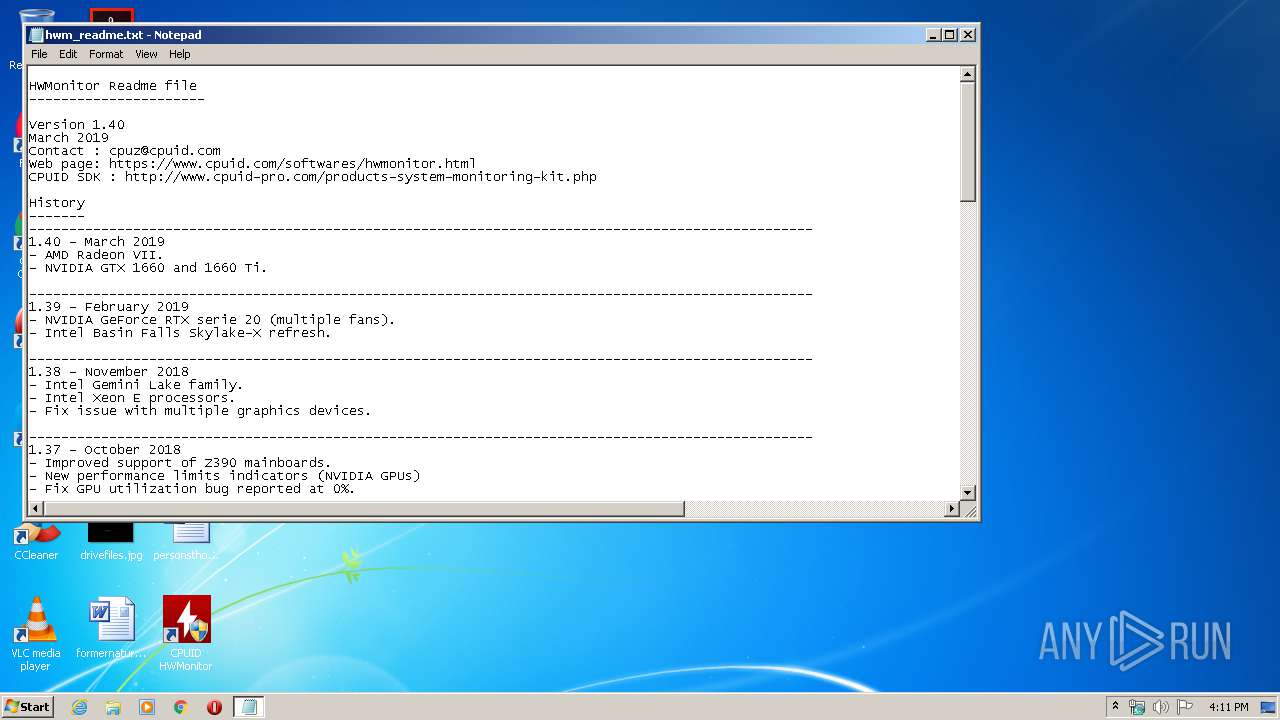This screenshot has width=1280, height=720.
Task: Click 'Fix issue with multiple graphics devices'
Action: click(200, 411)
